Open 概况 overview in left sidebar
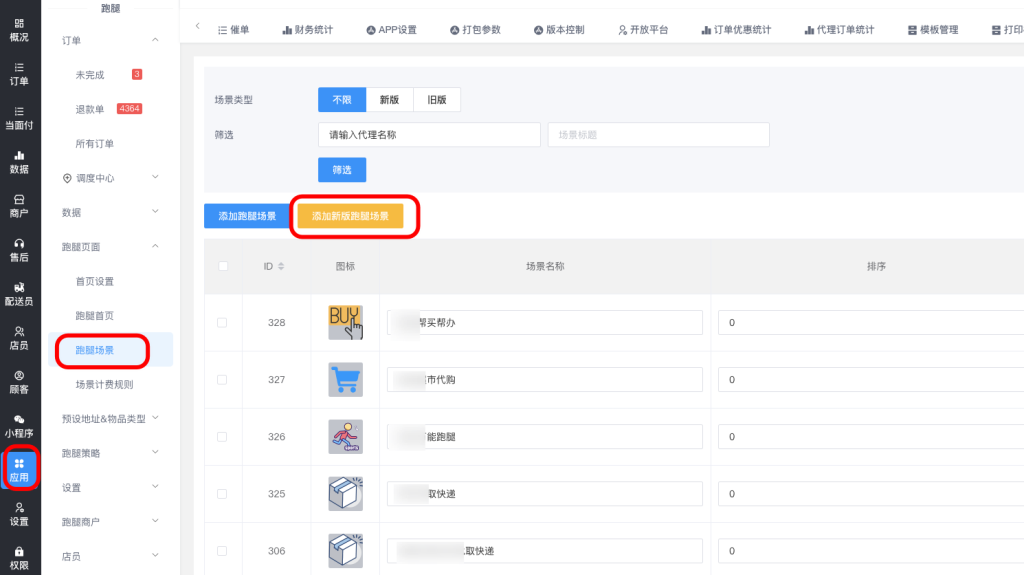The width and height of the screenshot is (1024, 575). (19, 29)
